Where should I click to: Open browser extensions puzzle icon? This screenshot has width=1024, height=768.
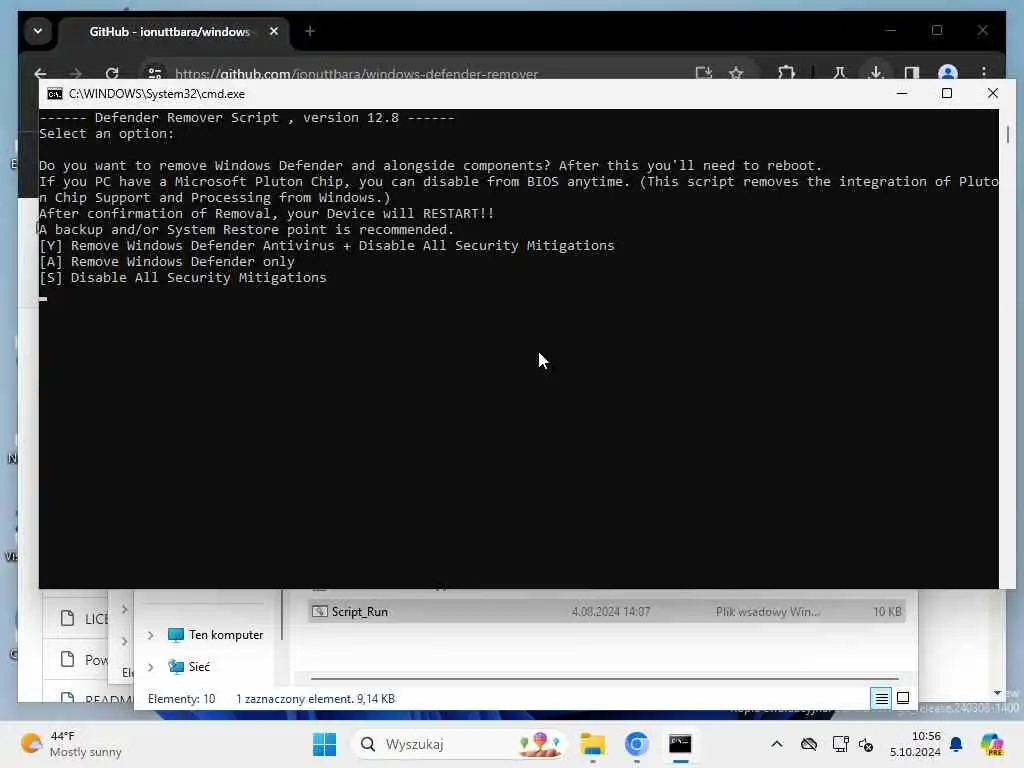coord(786,73)
